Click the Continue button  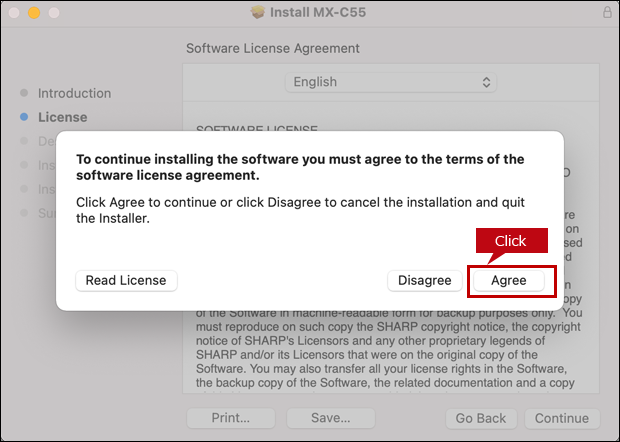561,418
